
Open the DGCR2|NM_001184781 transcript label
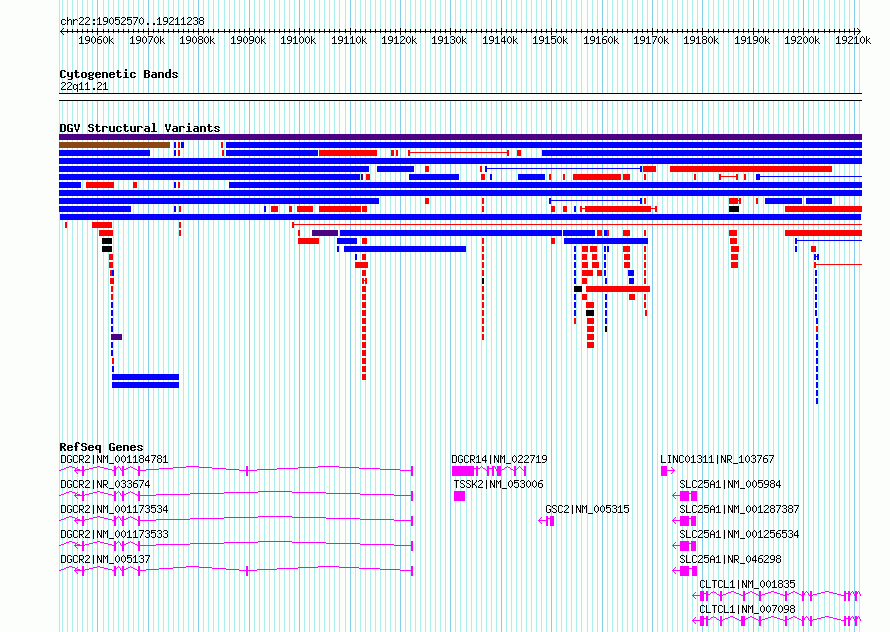pos(114,459)
